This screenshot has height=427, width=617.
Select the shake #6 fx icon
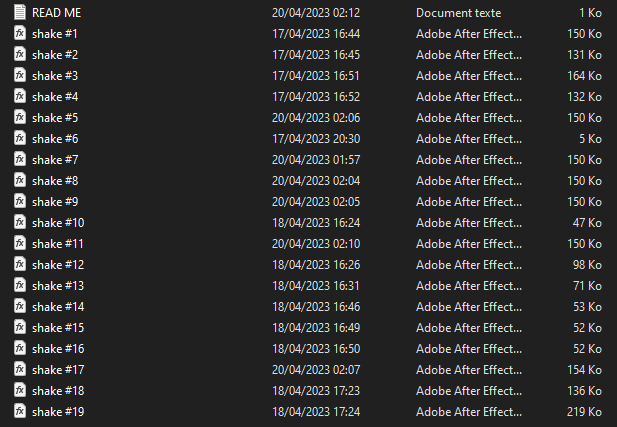coord(20,139)
